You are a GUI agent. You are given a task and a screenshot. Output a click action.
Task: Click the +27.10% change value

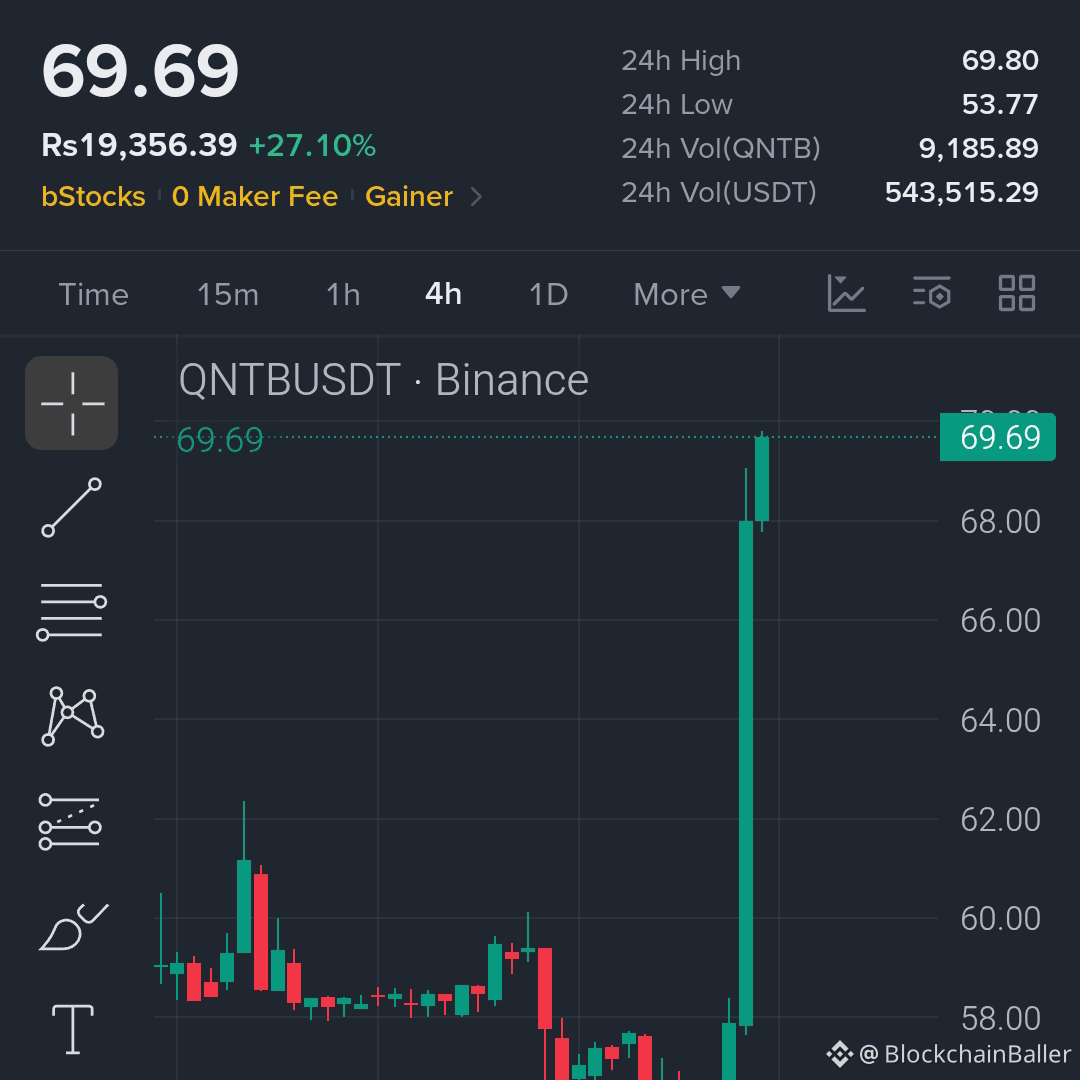pyautogui.click(x=312, y=145)
